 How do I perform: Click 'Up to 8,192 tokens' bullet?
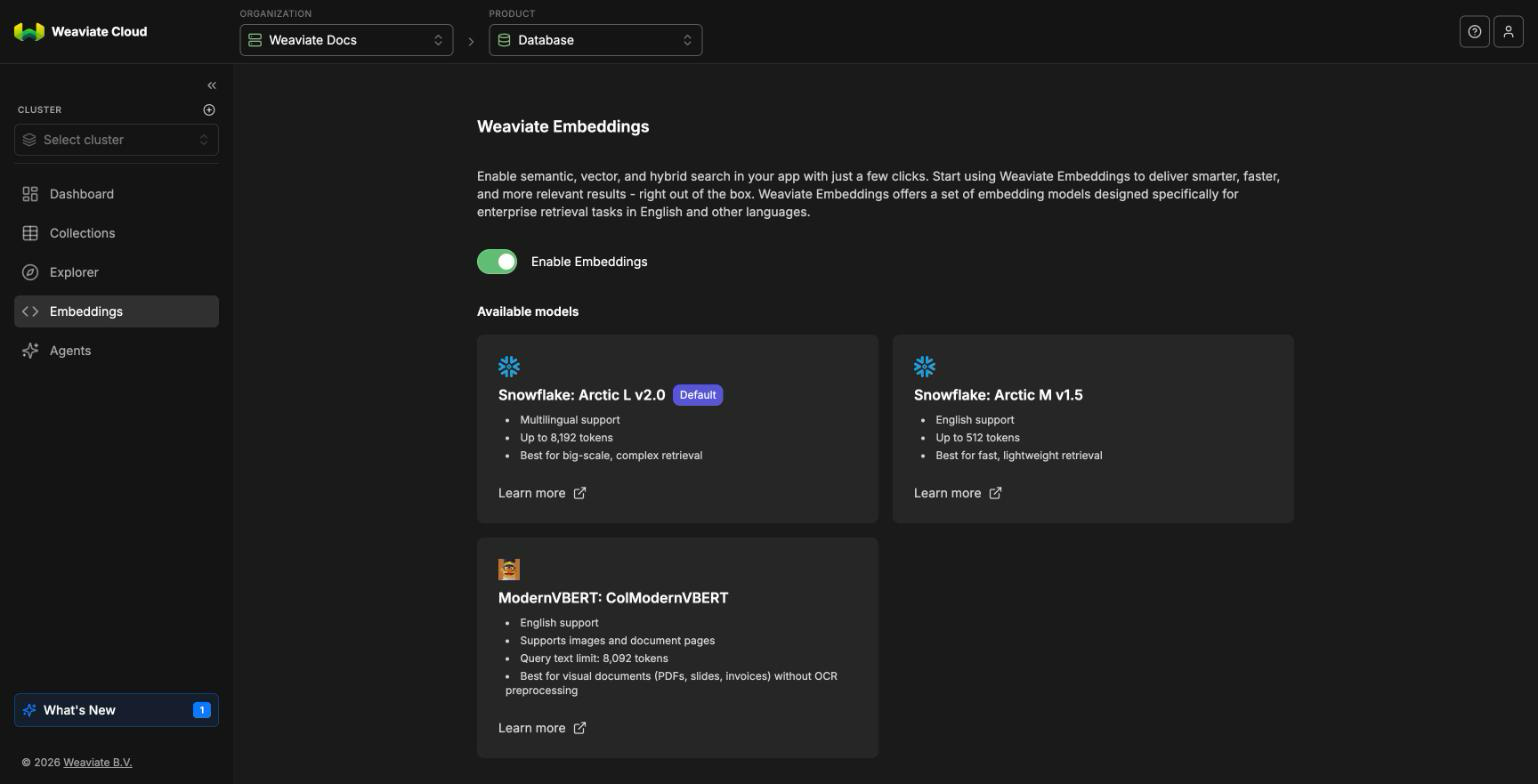click(x=566, y=438)
